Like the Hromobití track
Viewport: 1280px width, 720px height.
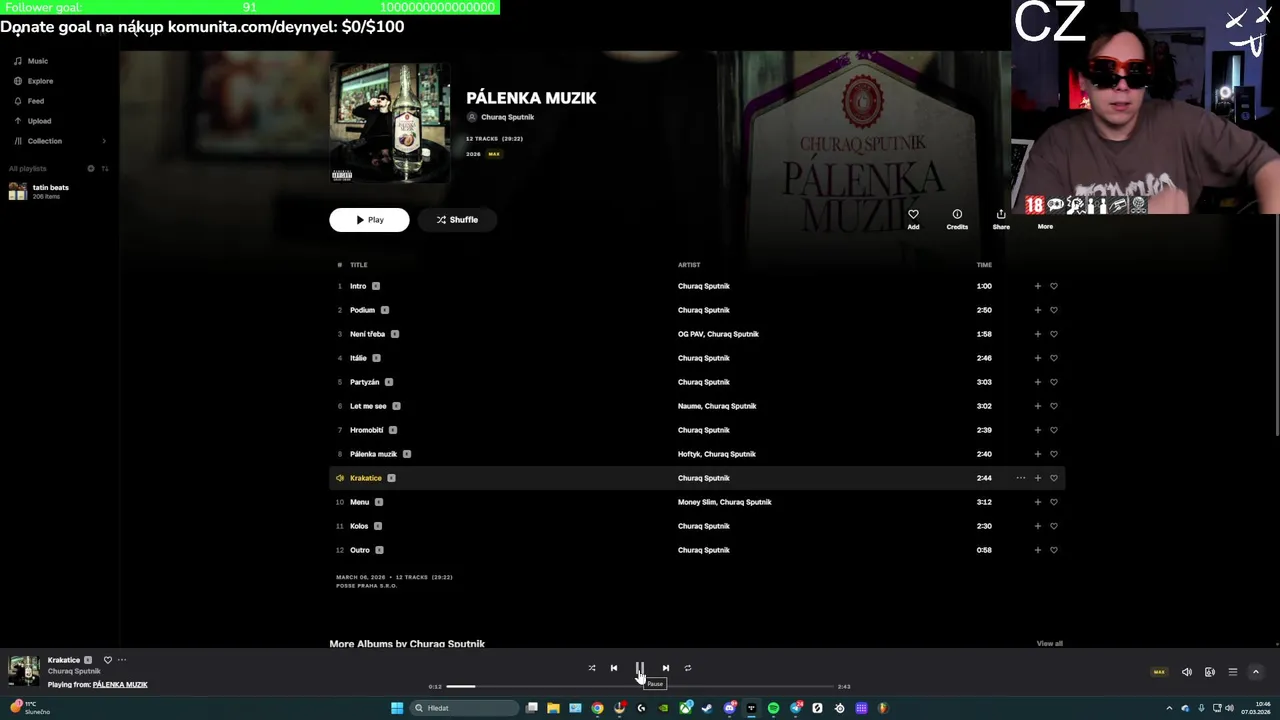(1053, 430)
